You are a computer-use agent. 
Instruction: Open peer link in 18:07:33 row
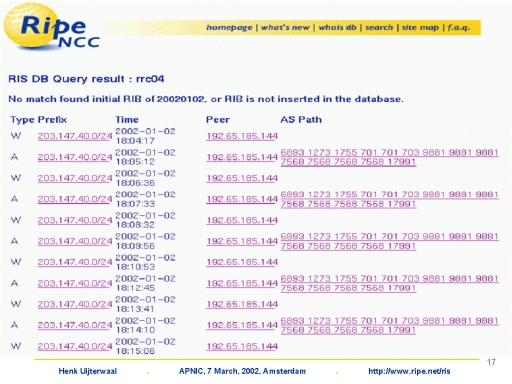point(242,199)
